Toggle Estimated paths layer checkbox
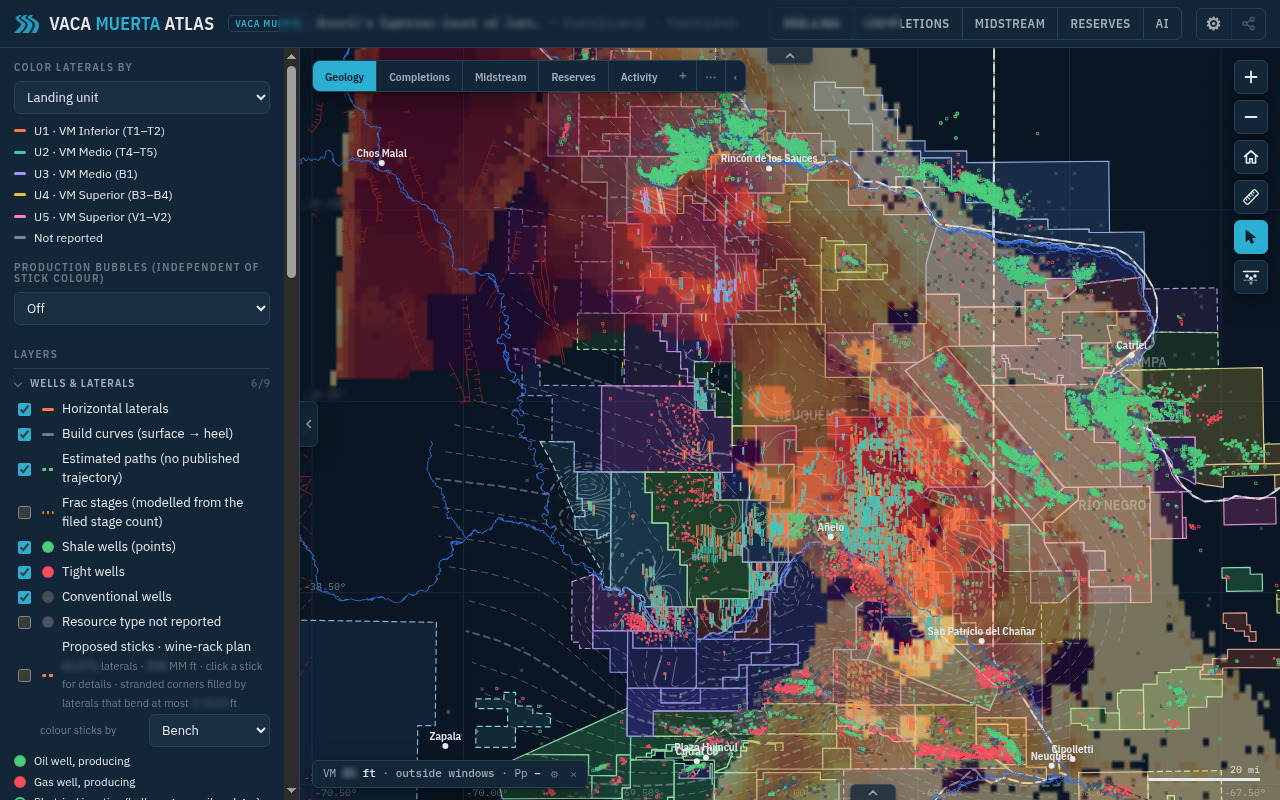This screenshot has height=800, width=1280. coord(25,469)
